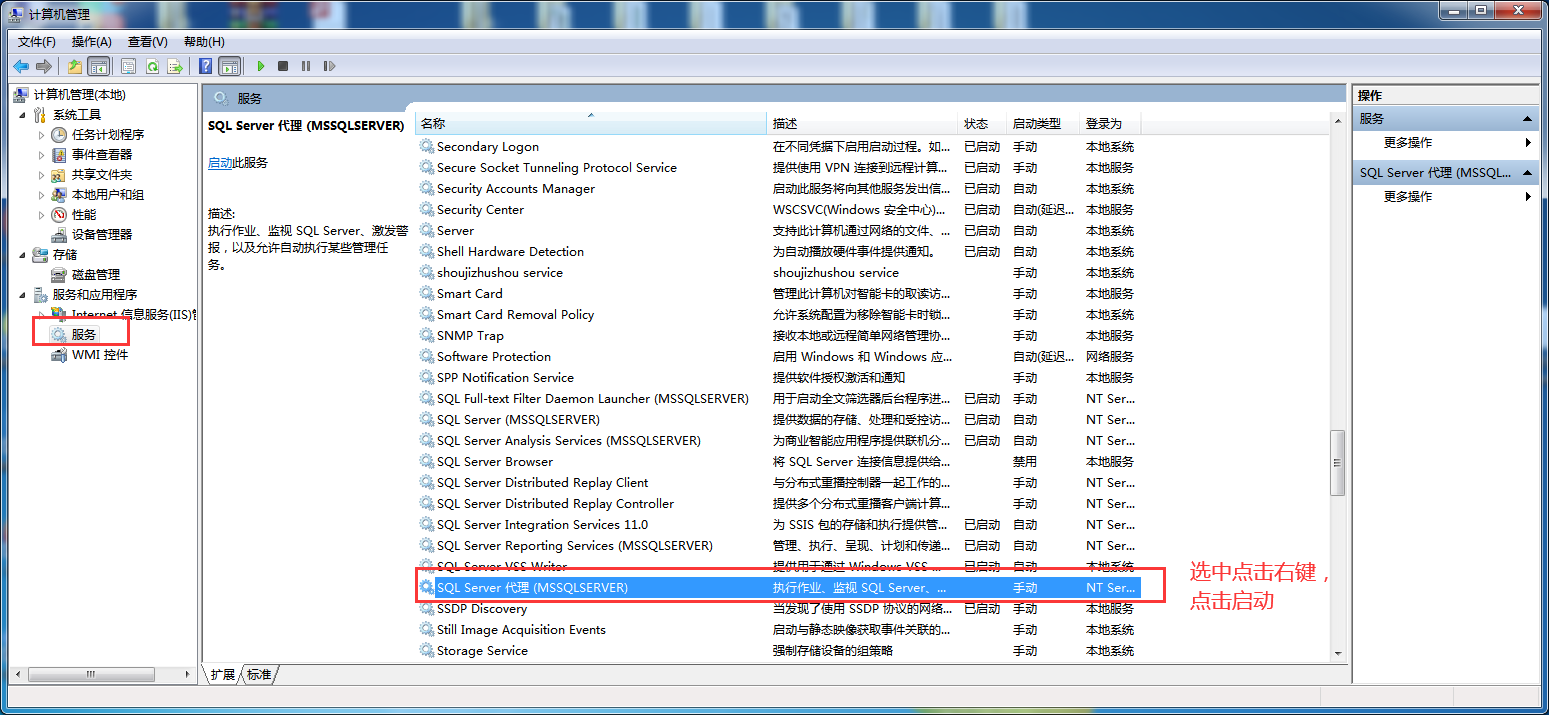Select shoujizhushou service row
The width and height of the screenshot is (1549, 715).
(778, 272)
